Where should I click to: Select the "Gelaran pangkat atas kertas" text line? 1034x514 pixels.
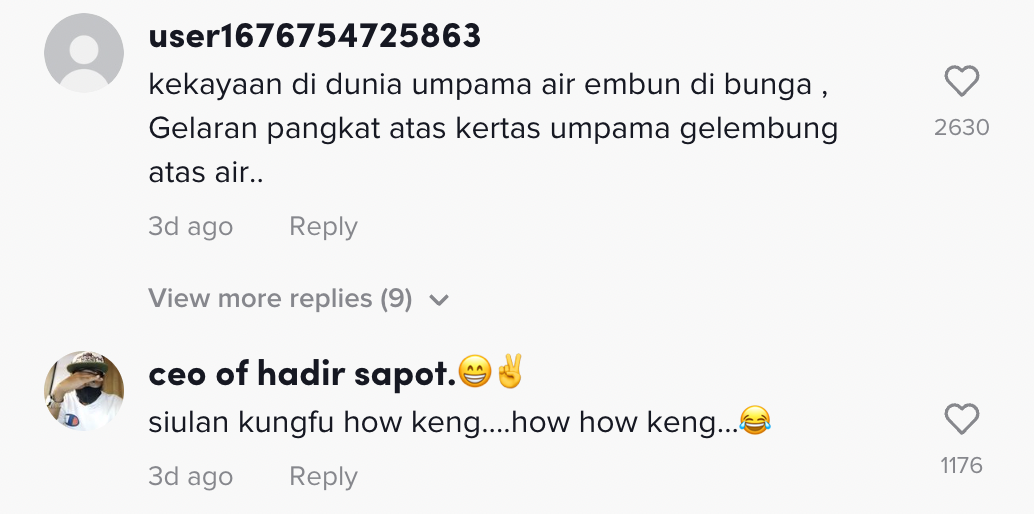tap(492, 129)
